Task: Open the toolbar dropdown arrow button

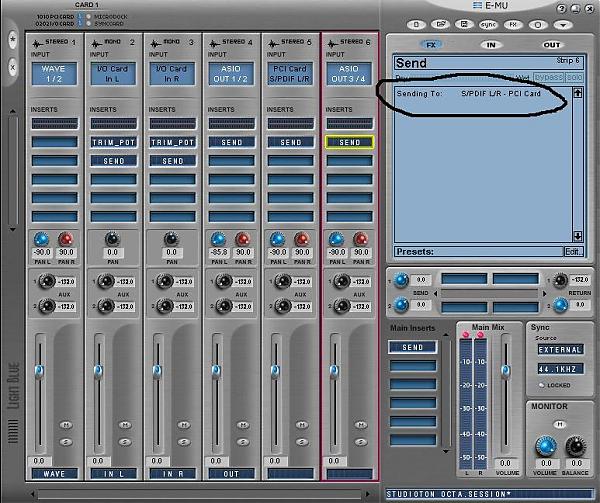Action: point(562,23)
